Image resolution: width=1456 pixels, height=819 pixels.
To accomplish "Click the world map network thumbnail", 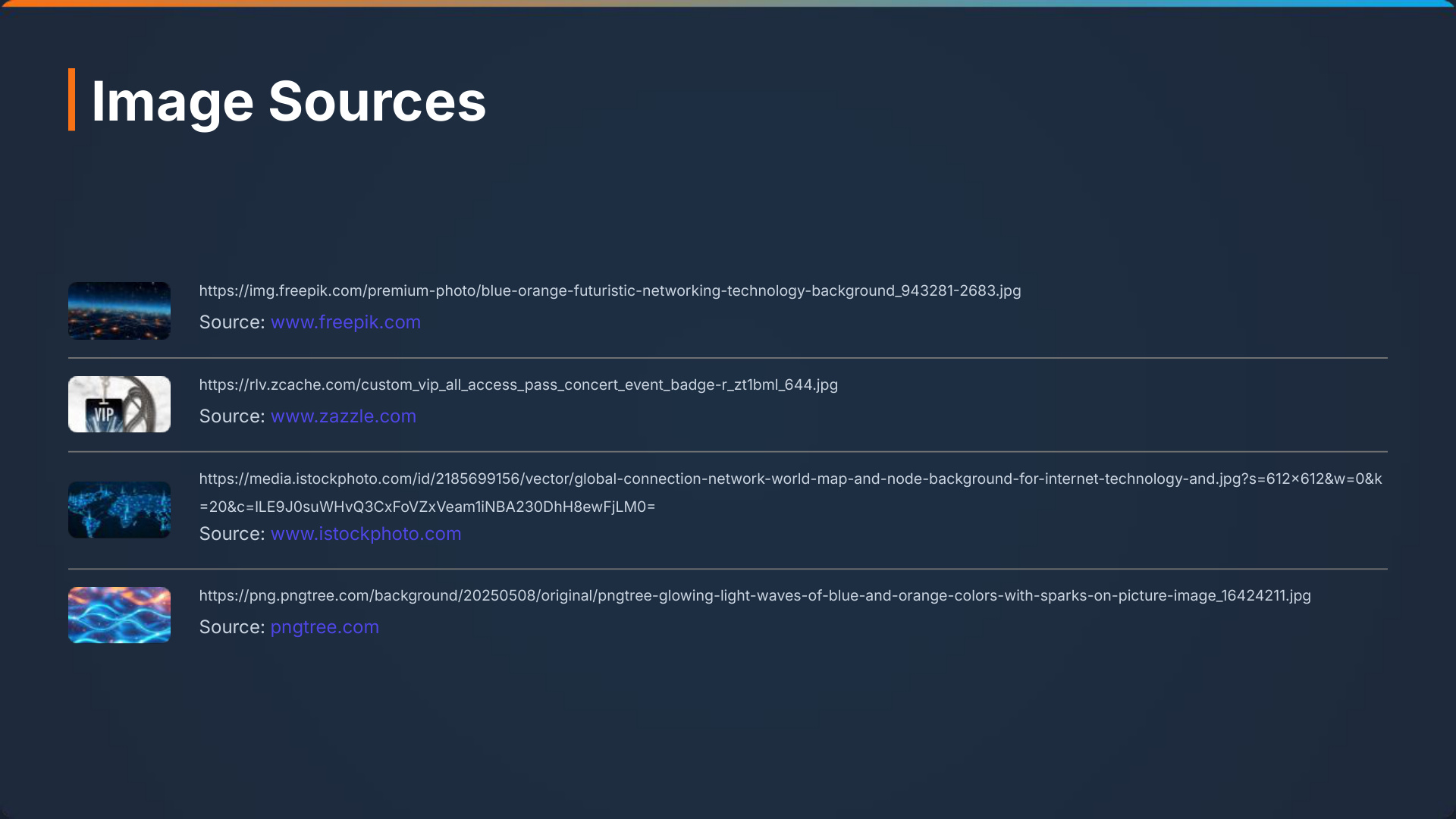I will point(119,510).
